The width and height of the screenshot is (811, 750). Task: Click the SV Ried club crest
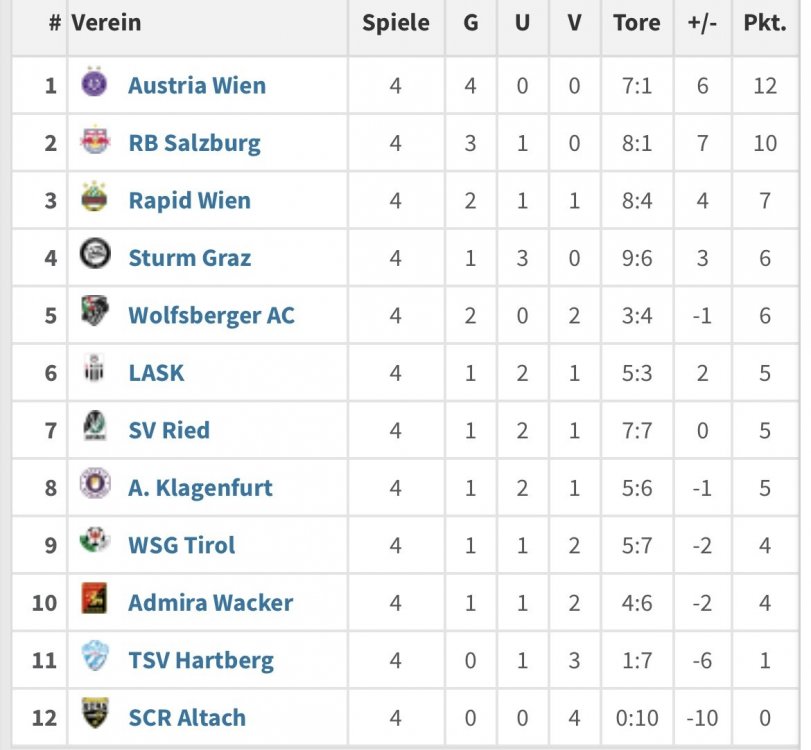click(95, 425)
